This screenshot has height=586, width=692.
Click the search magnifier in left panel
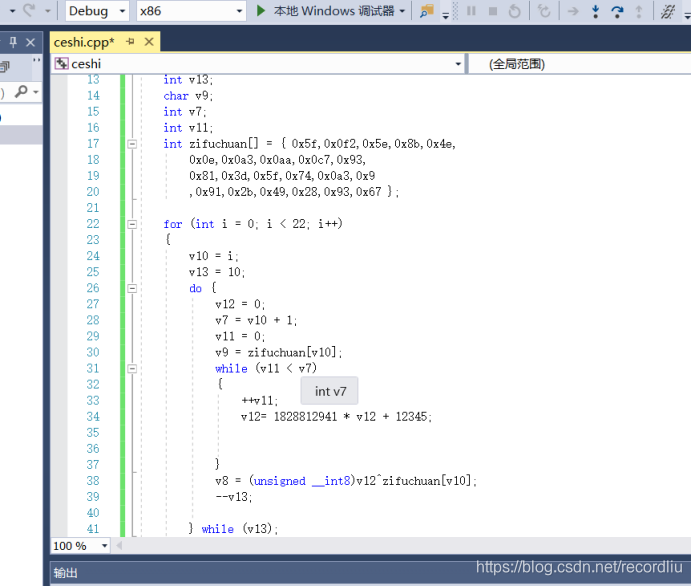[21, 92]
